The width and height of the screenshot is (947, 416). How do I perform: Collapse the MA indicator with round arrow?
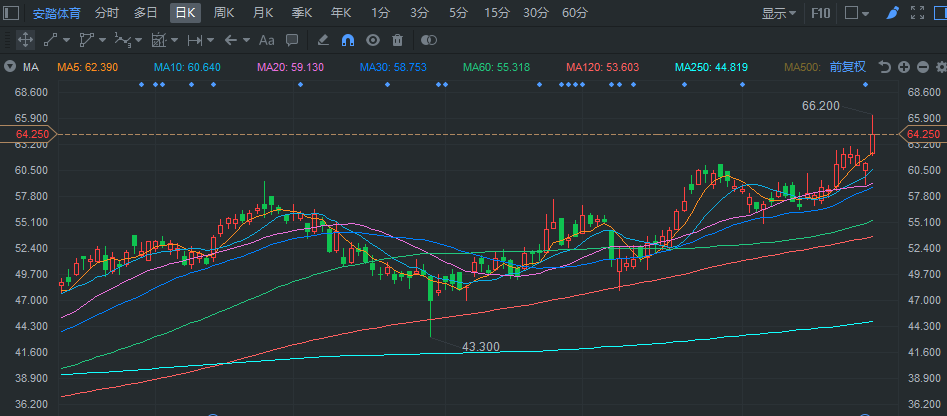pos(10,67)
